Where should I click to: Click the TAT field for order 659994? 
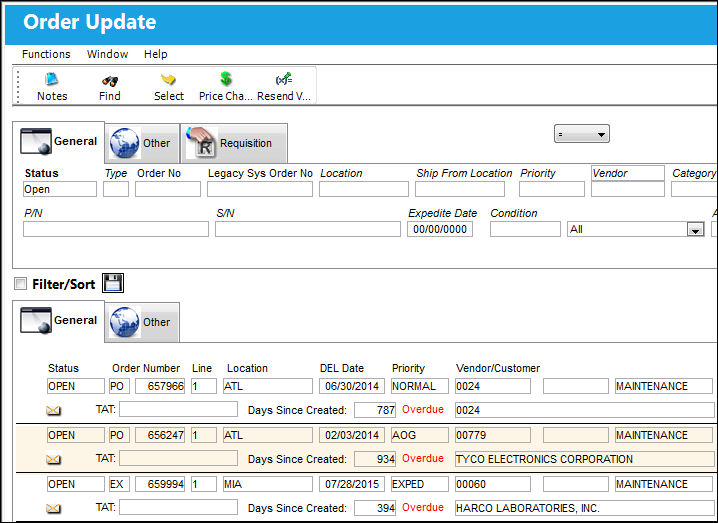point(179,507)
